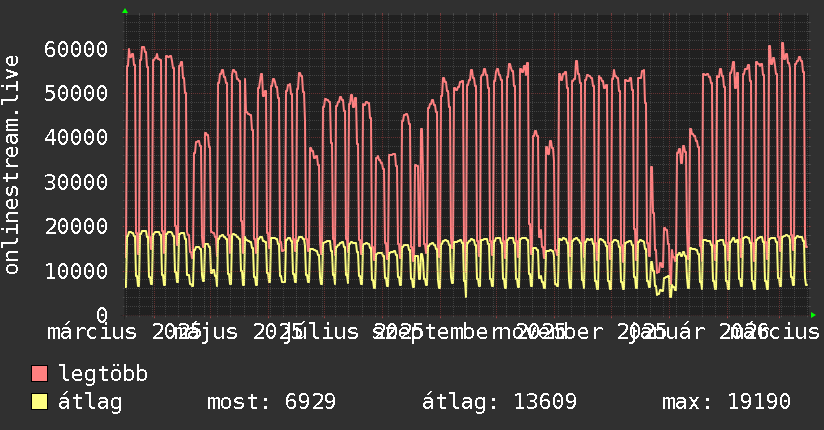Click the átlag legend label beside yellow swatch
Screen dimensions: 824x430
[90, 402]
